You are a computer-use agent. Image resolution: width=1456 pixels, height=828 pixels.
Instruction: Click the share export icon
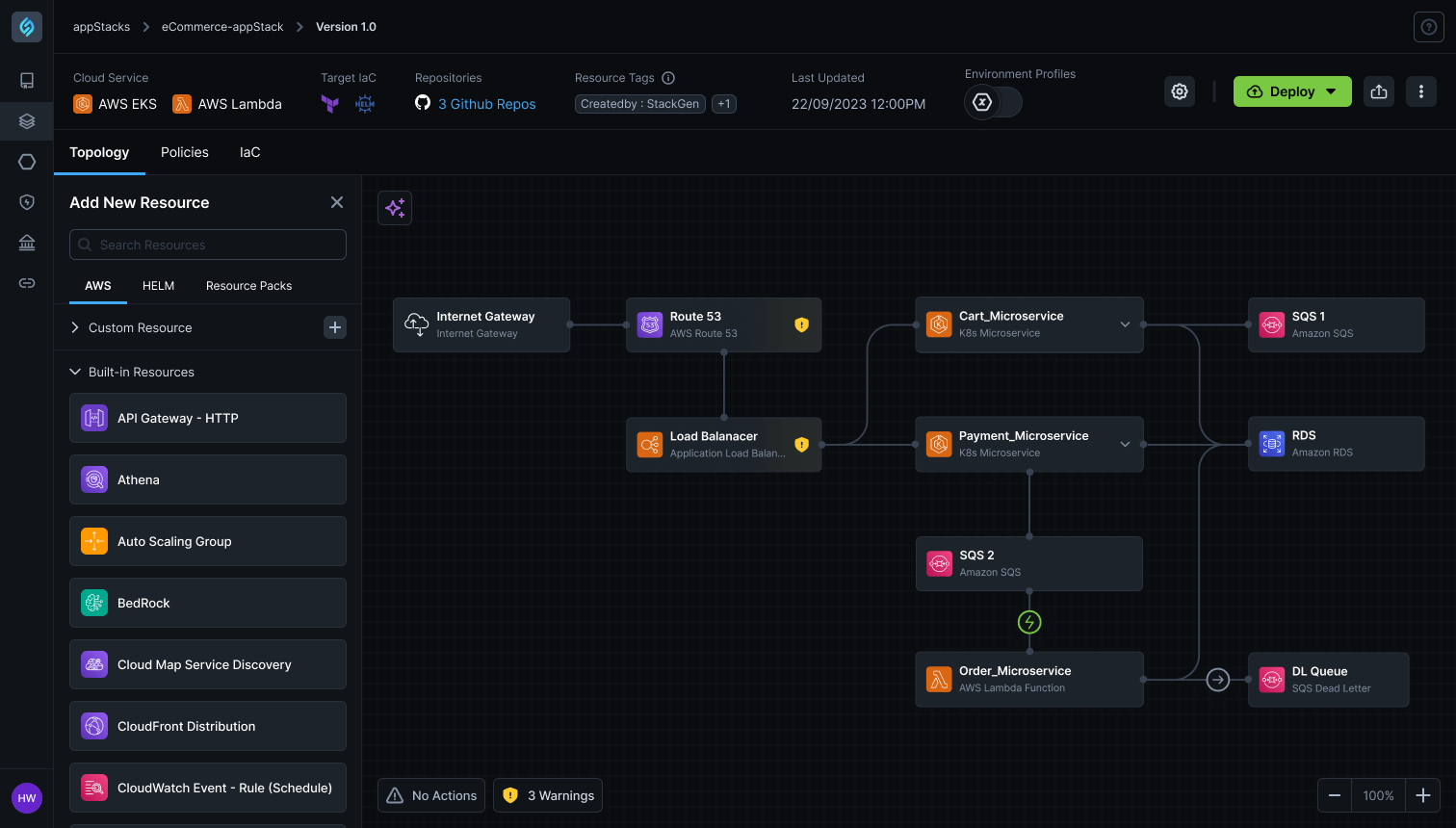coord(1379,91)
